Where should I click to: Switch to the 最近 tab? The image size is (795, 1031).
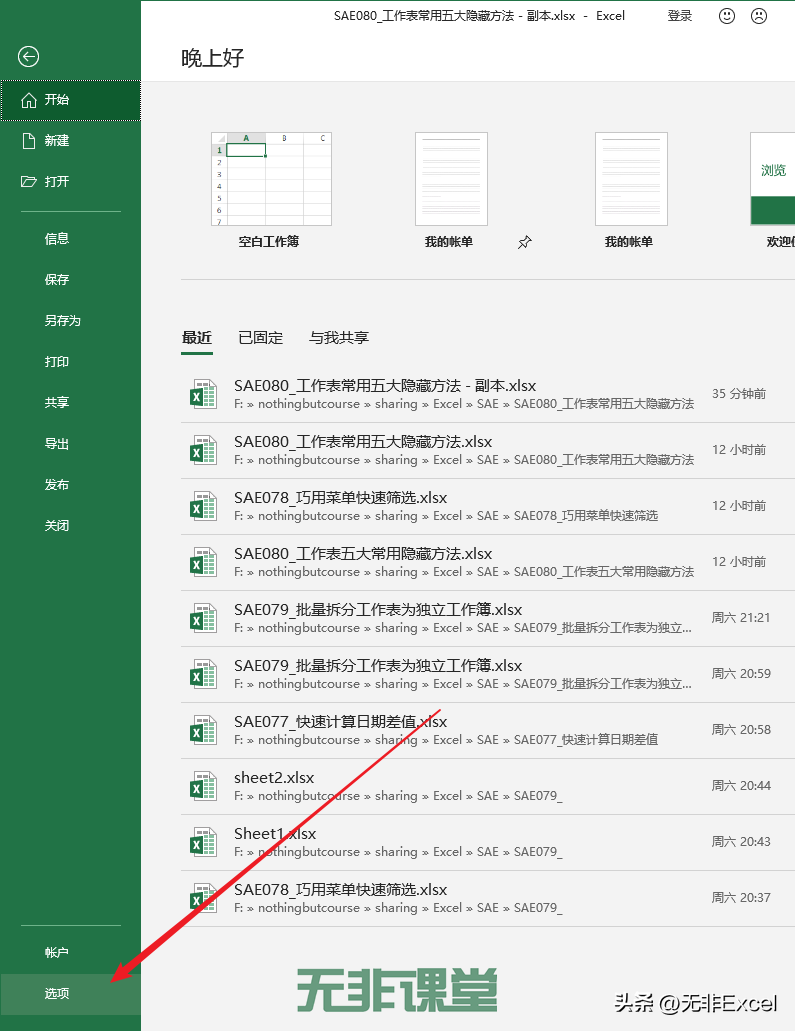pos(197,338)
